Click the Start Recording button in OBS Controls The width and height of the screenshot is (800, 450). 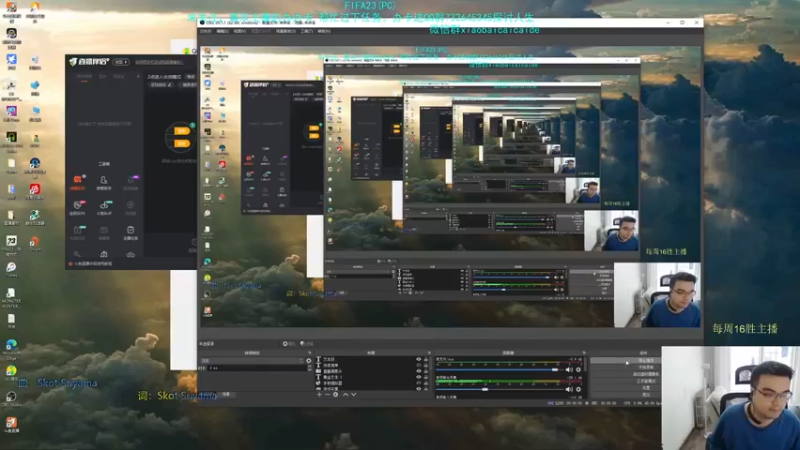[x=626, y=367]
